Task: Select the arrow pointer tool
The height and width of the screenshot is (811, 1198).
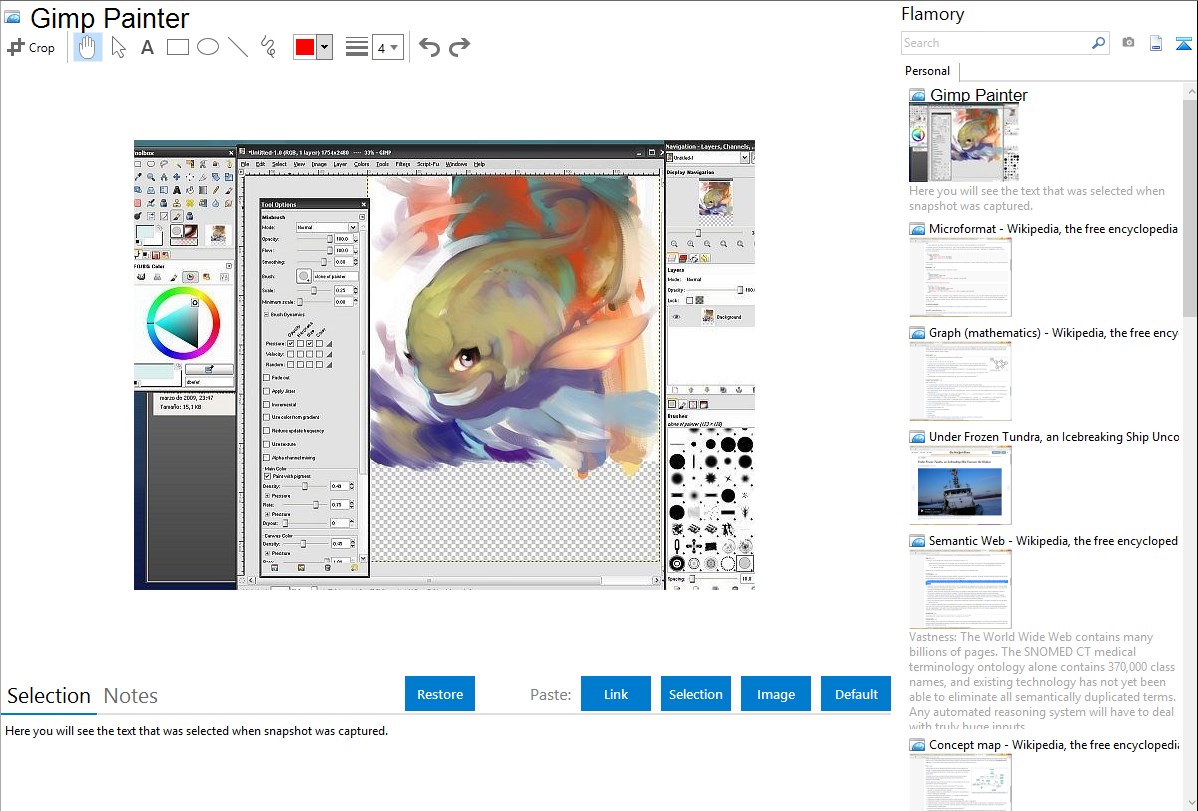Action: 118,47
